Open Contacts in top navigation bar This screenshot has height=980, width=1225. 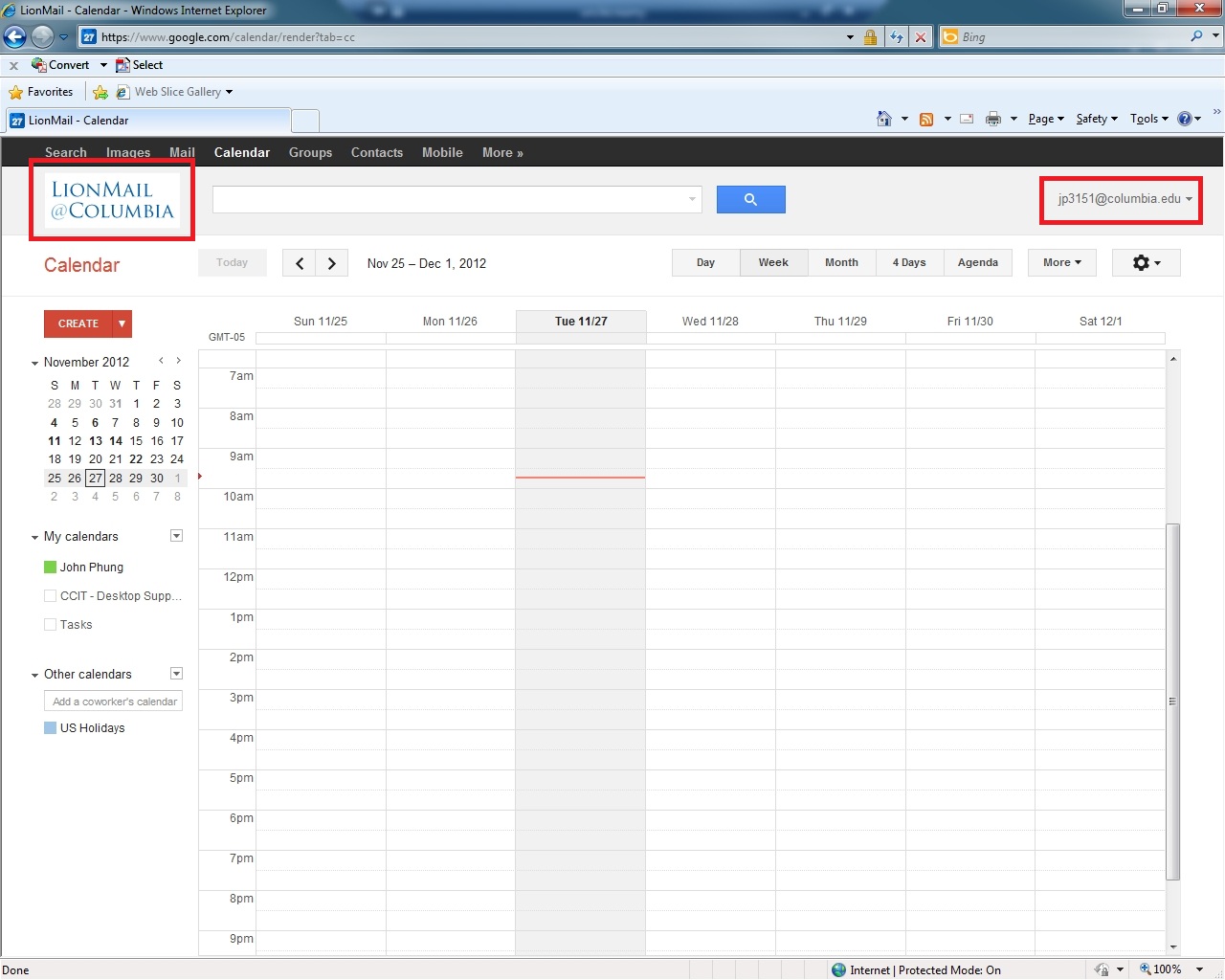pyautogui.click(x=377, y=152)
